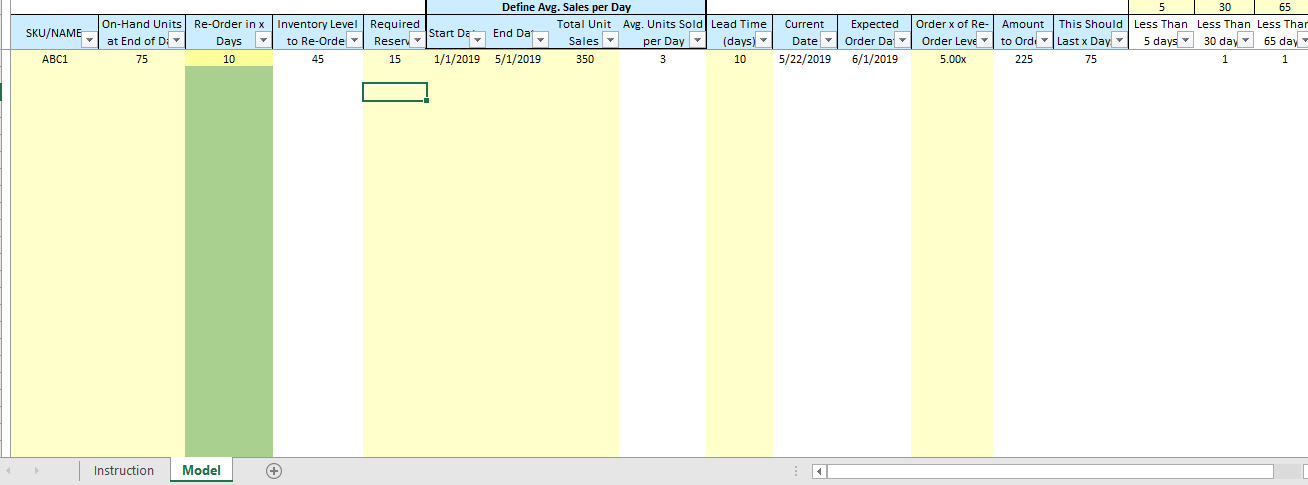Open Start Date filter arrow
The image size is (1308, 485).
(x=477, y=40)
